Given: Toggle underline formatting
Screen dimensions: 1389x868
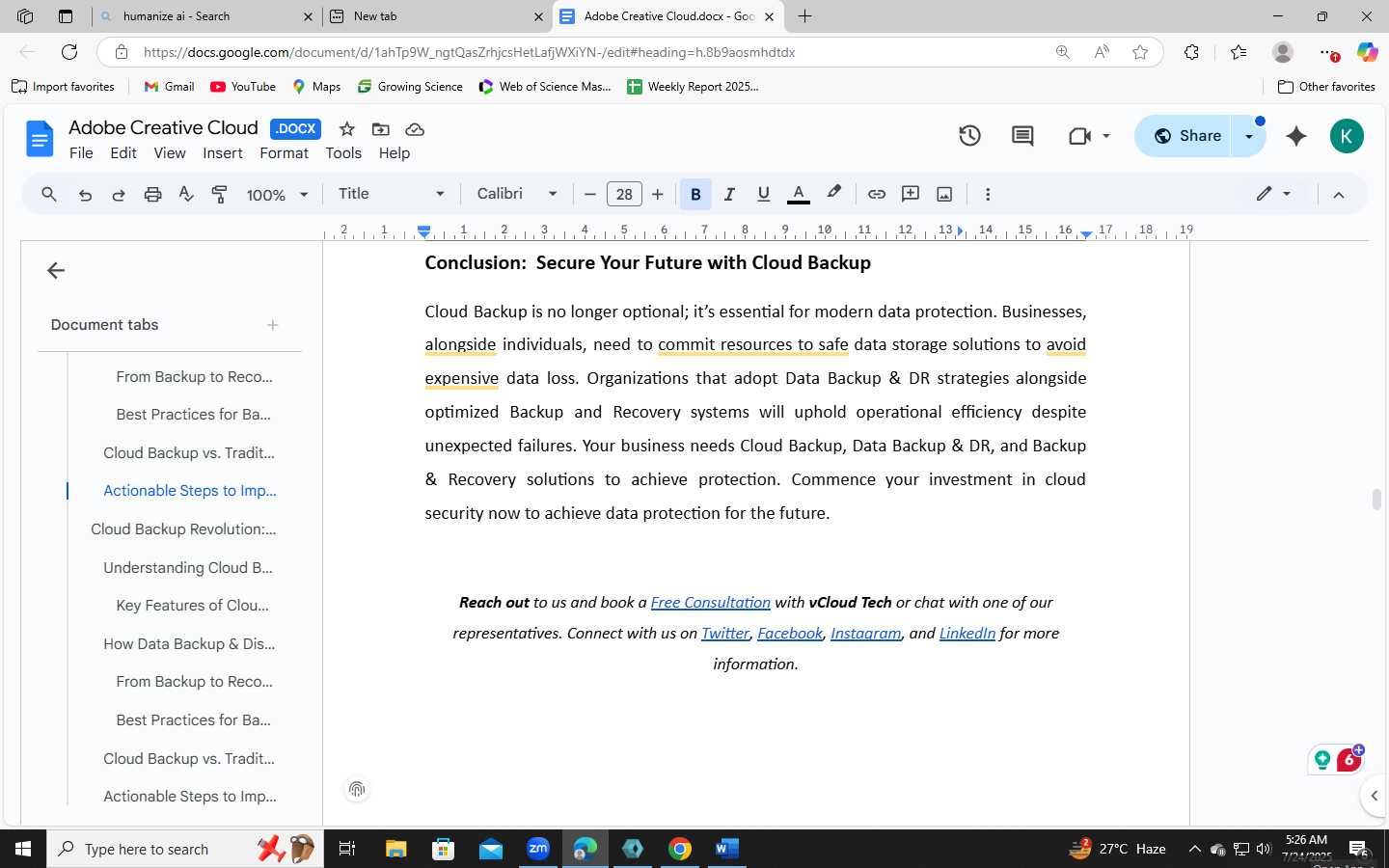Looking at the screenshot, I should point(763,194).
